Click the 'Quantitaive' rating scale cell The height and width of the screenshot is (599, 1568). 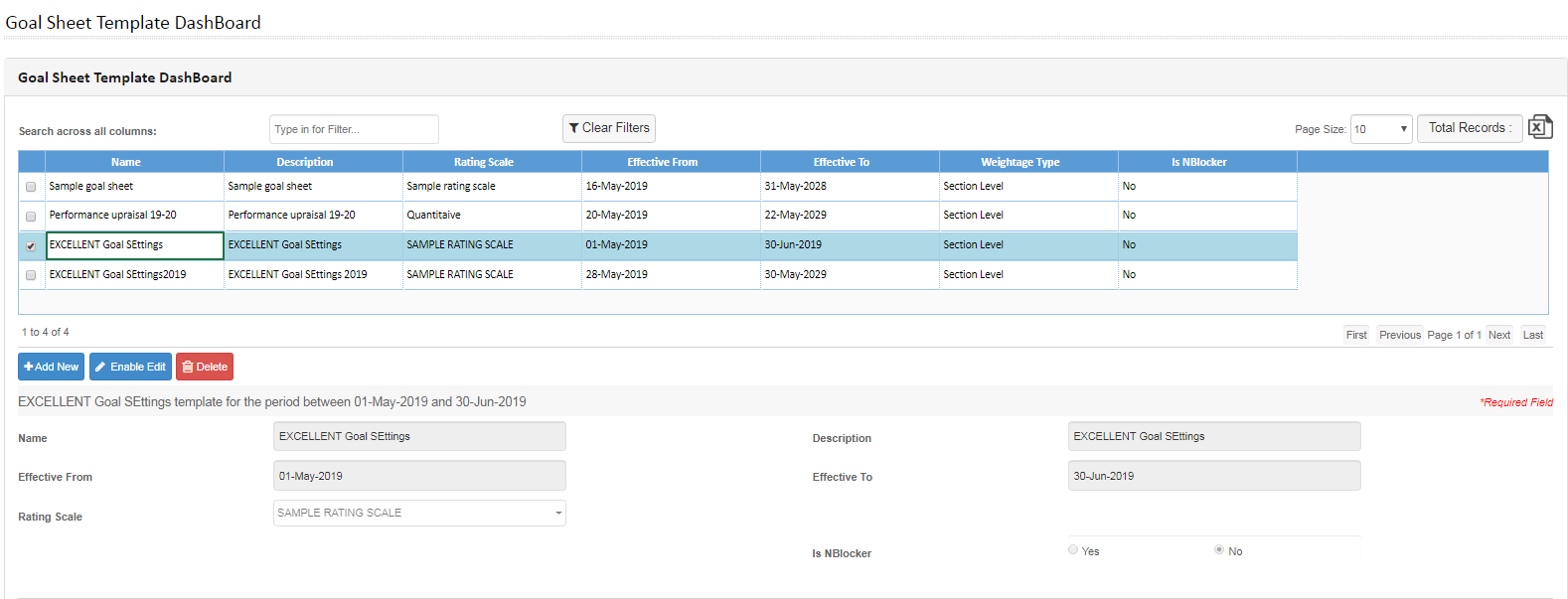pyautogui.click(x=492, y=216)
